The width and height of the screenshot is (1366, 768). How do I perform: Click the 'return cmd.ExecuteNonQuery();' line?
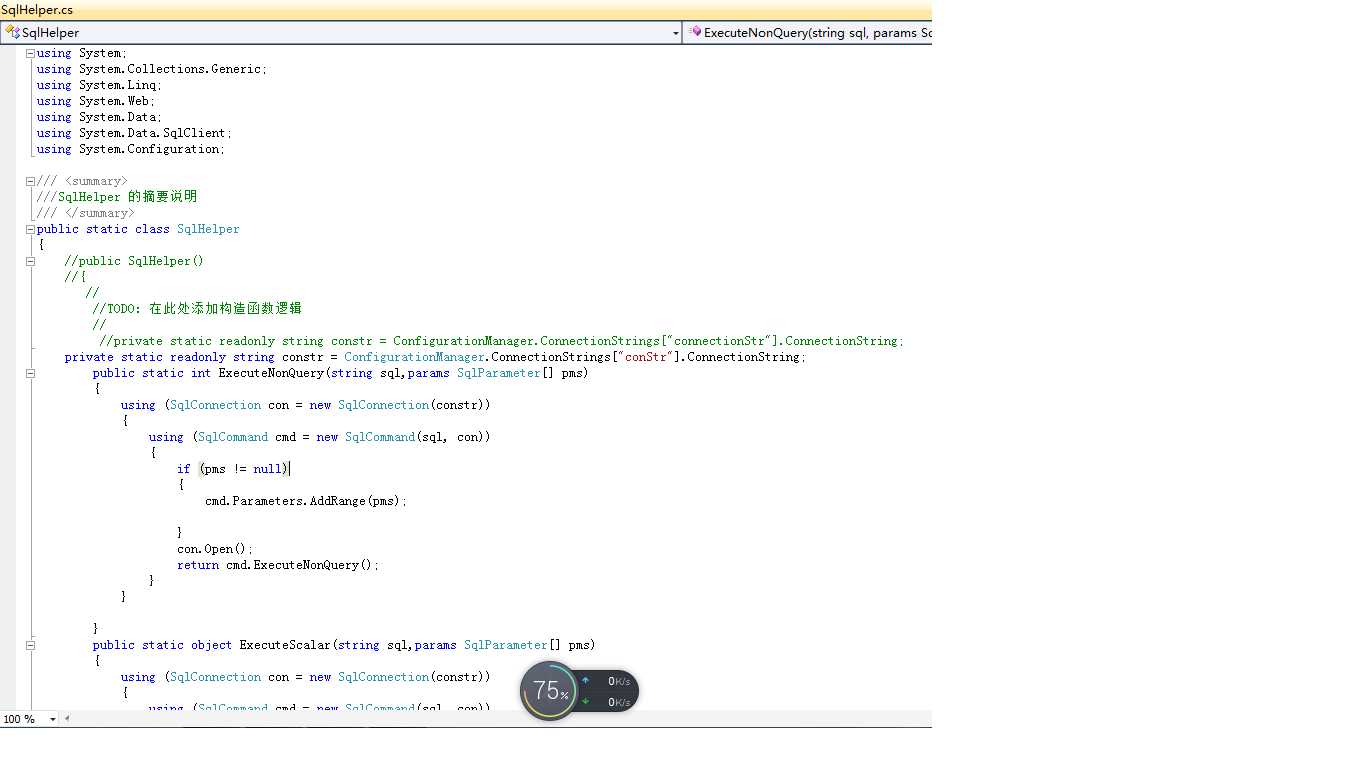pyautogui.click(x=278, y=565)
